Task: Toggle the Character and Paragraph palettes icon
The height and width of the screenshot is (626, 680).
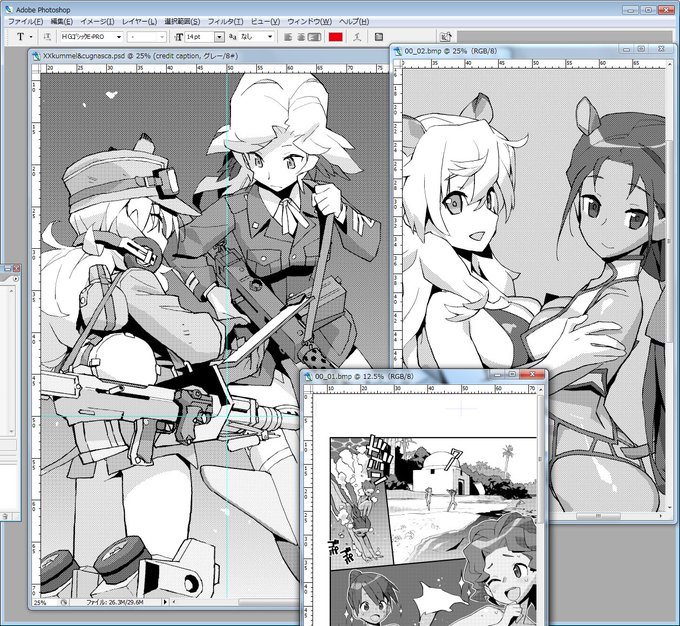Action: (379, 37)
